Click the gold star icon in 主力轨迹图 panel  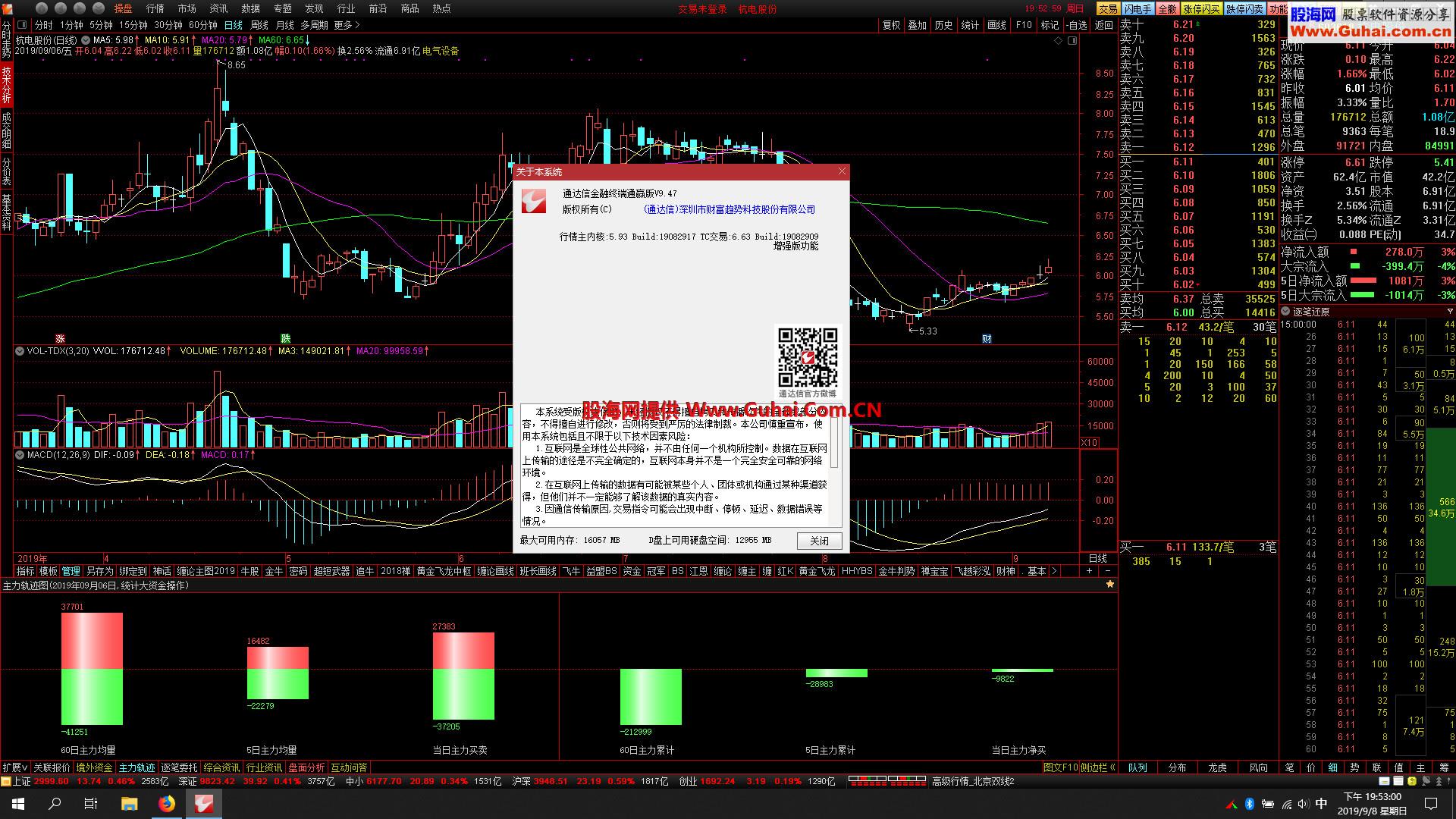point(1110,585)
